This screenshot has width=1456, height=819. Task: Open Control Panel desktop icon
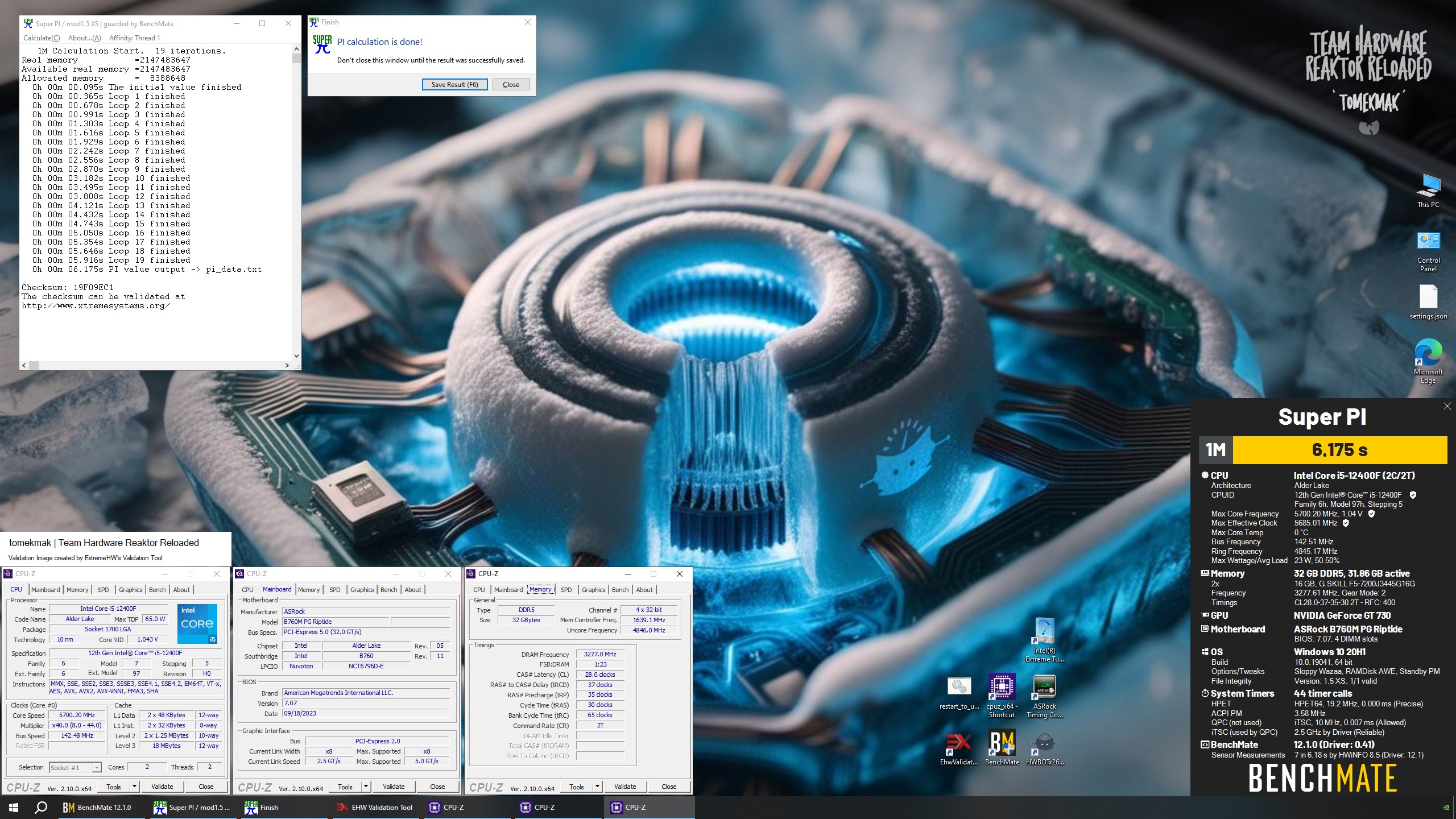1428,251
